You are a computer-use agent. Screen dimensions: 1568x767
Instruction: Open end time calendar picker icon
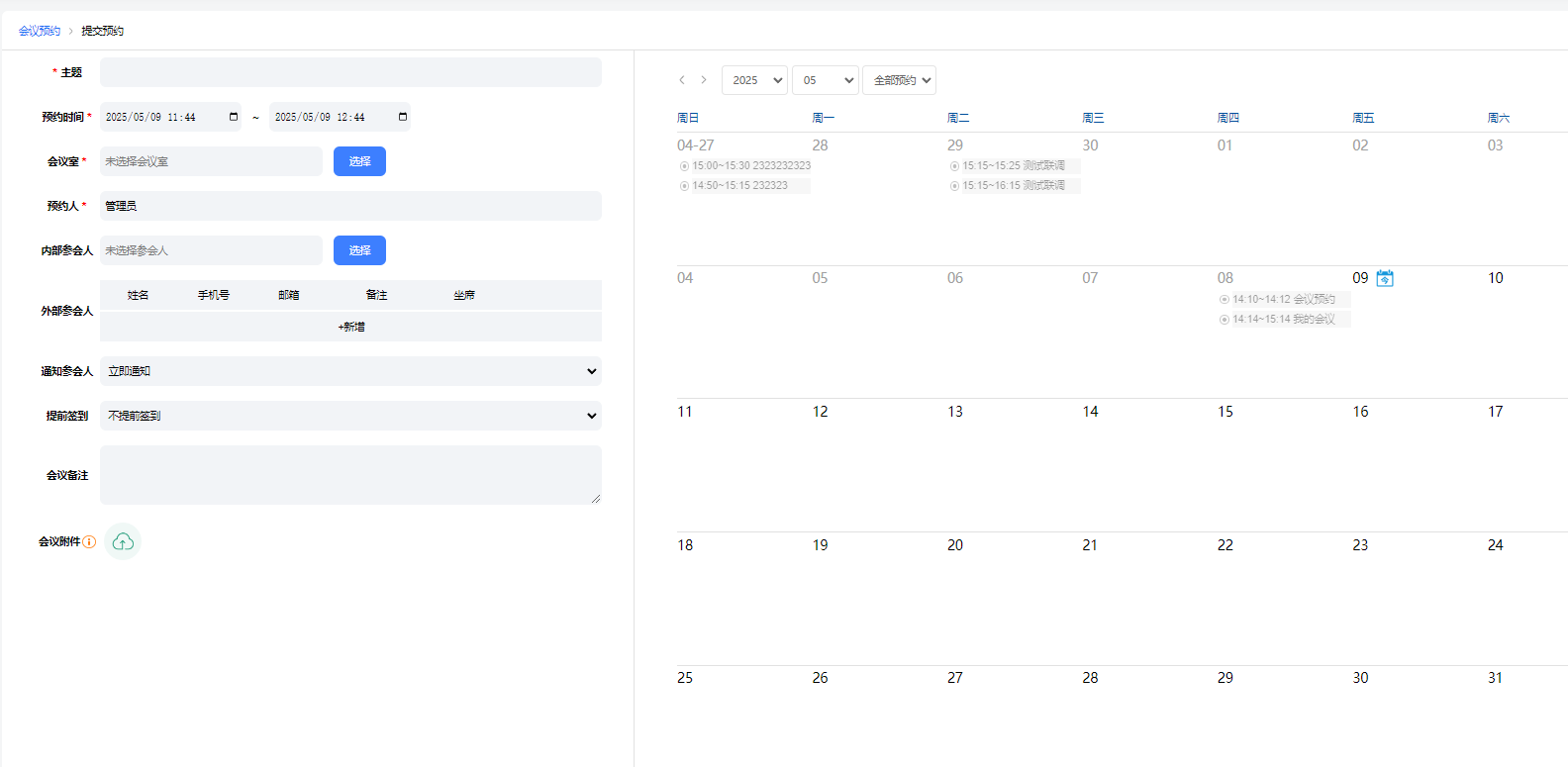(x=403, y=117)
